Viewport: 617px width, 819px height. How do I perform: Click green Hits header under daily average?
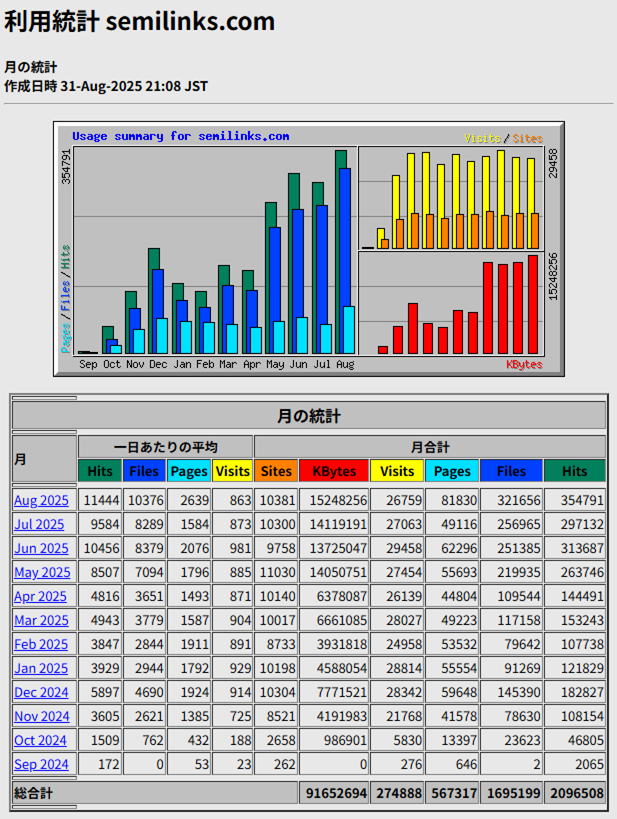click(100, 471)
